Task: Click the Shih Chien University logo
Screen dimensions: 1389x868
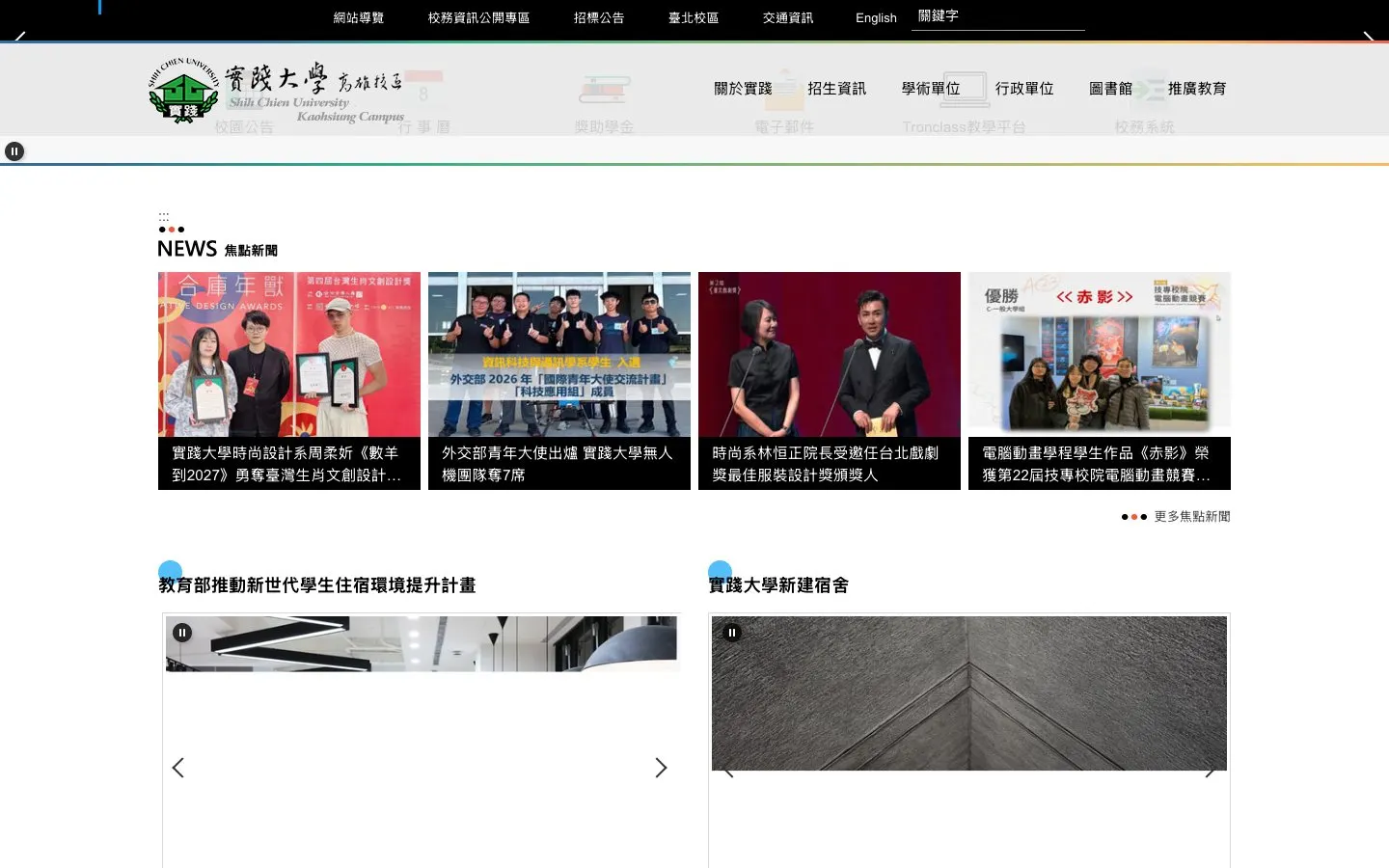Action: point(277,91)
